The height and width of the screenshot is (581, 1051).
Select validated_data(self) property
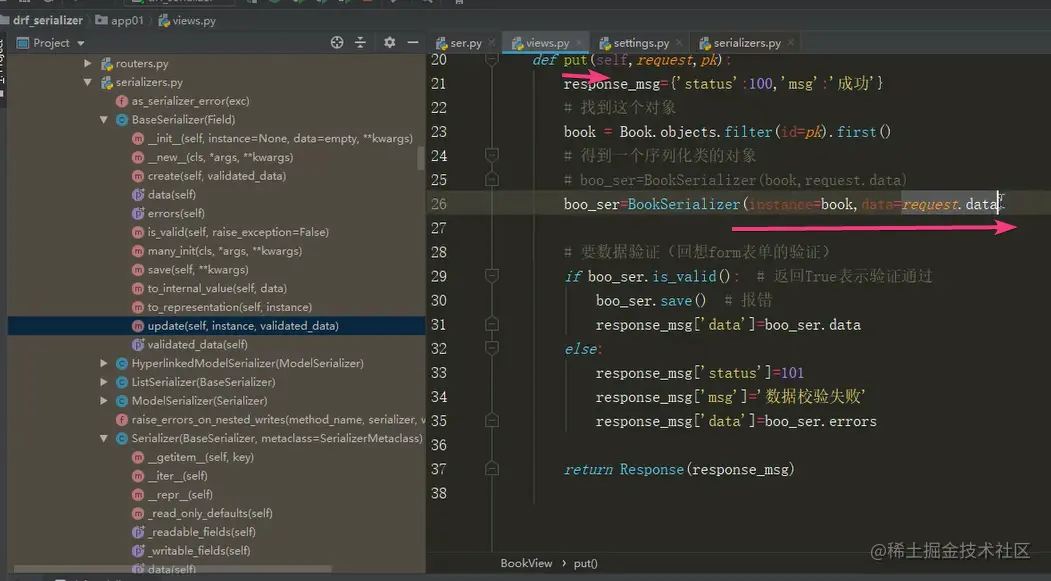(197, 344)
